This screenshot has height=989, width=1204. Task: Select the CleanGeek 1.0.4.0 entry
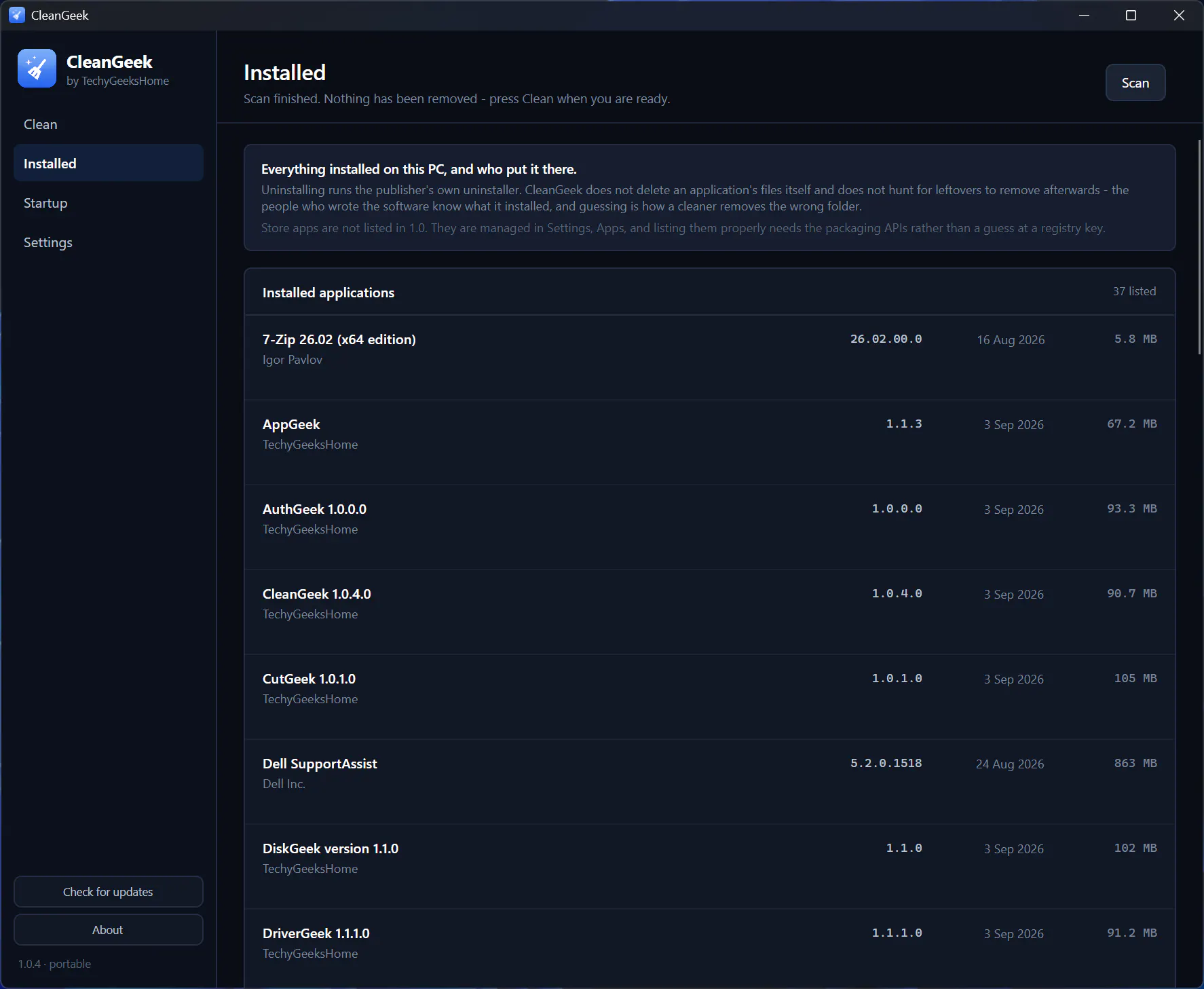[x=710, y=612]
